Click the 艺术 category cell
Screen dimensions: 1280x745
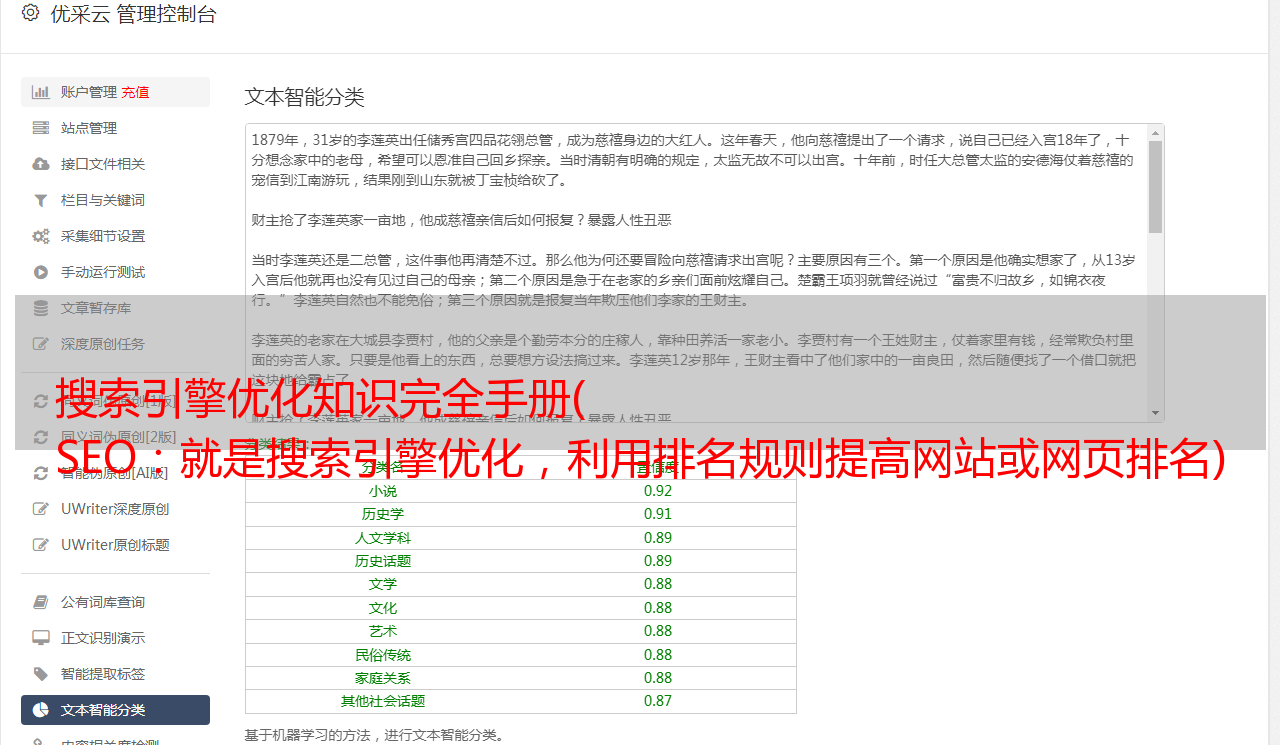click(x=383, y=631)
